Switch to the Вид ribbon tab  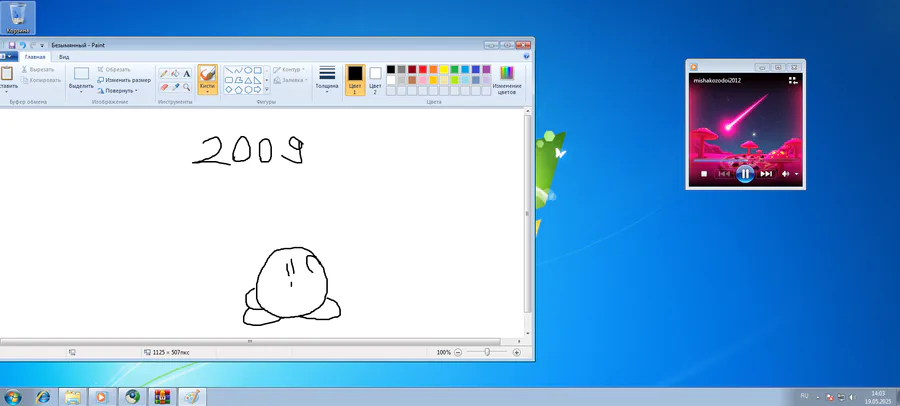64,57
